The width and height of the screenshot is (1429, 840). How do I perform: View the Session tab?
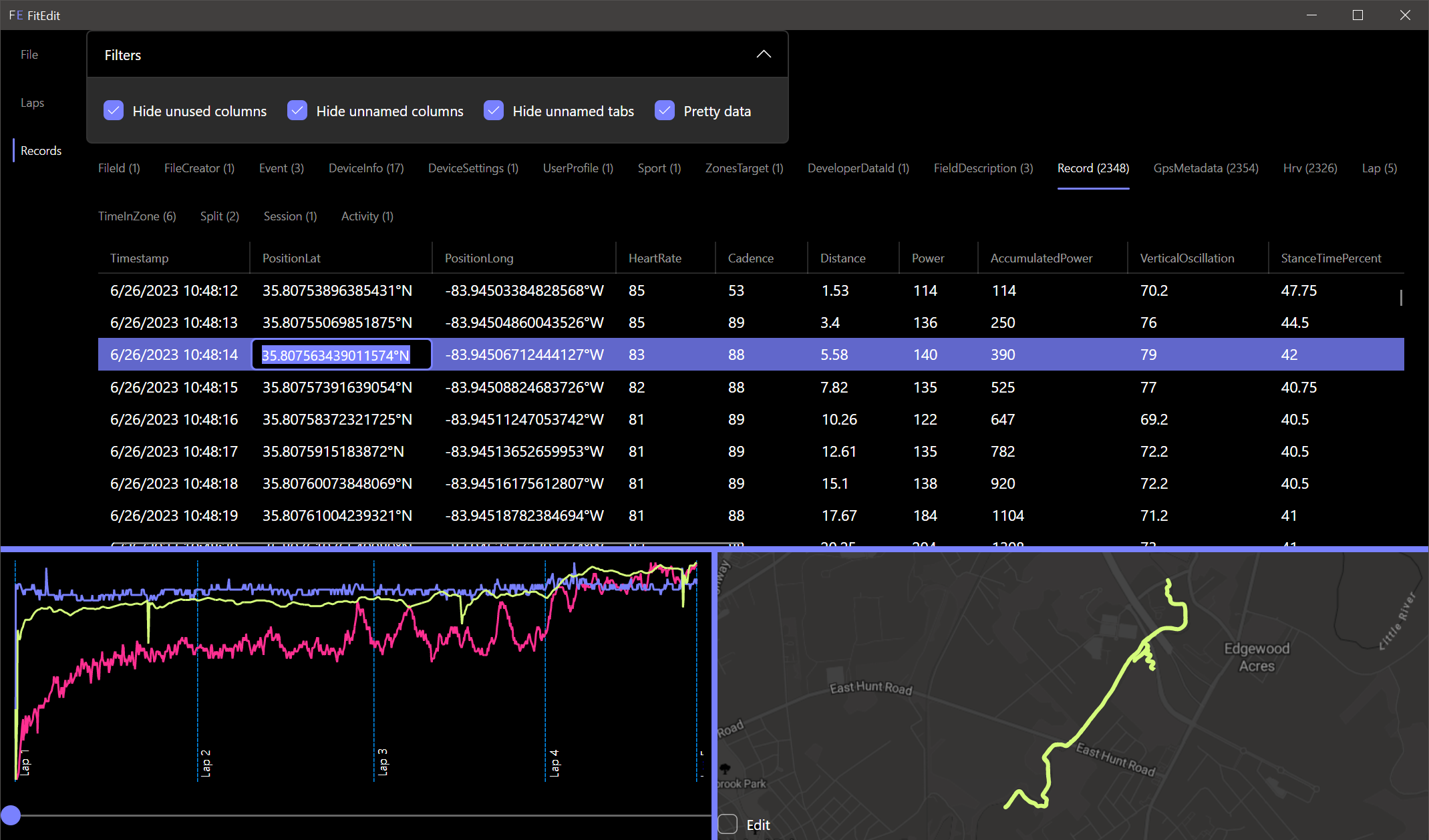coord(290,216)
